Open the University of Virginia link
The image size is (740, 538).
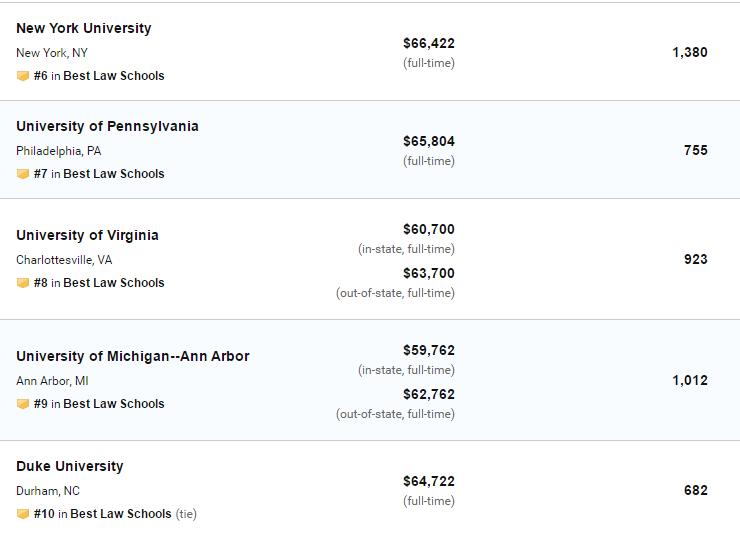tap(87, 235)
